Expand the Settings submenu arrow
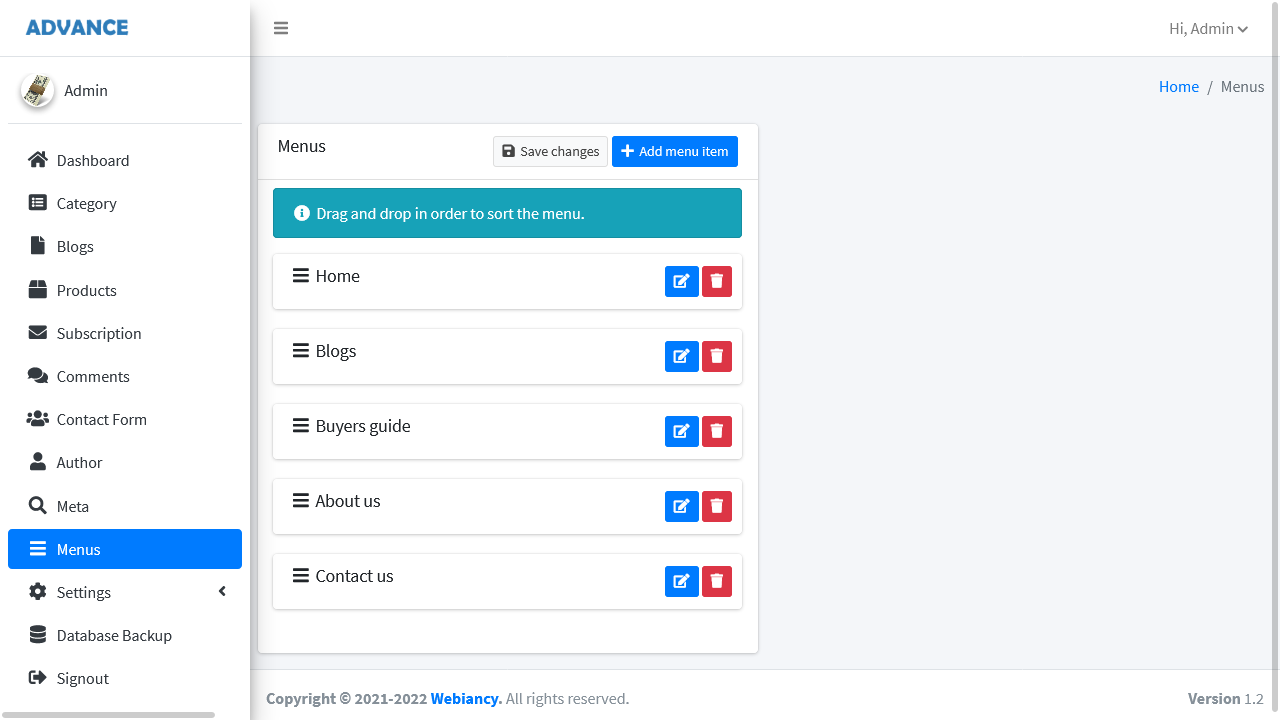1280x720 pixels. [x=222, y=592]
